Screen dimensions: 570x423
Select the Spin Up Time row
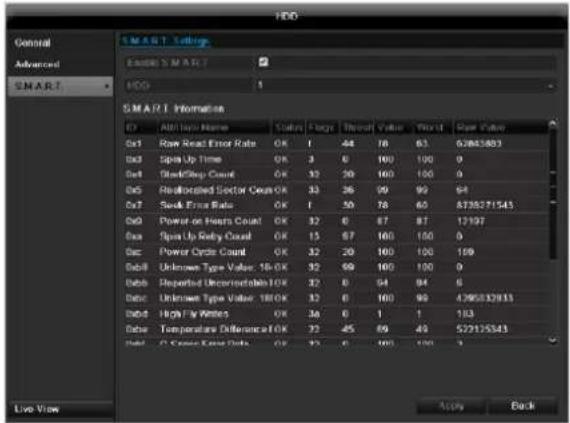[336, 159]
